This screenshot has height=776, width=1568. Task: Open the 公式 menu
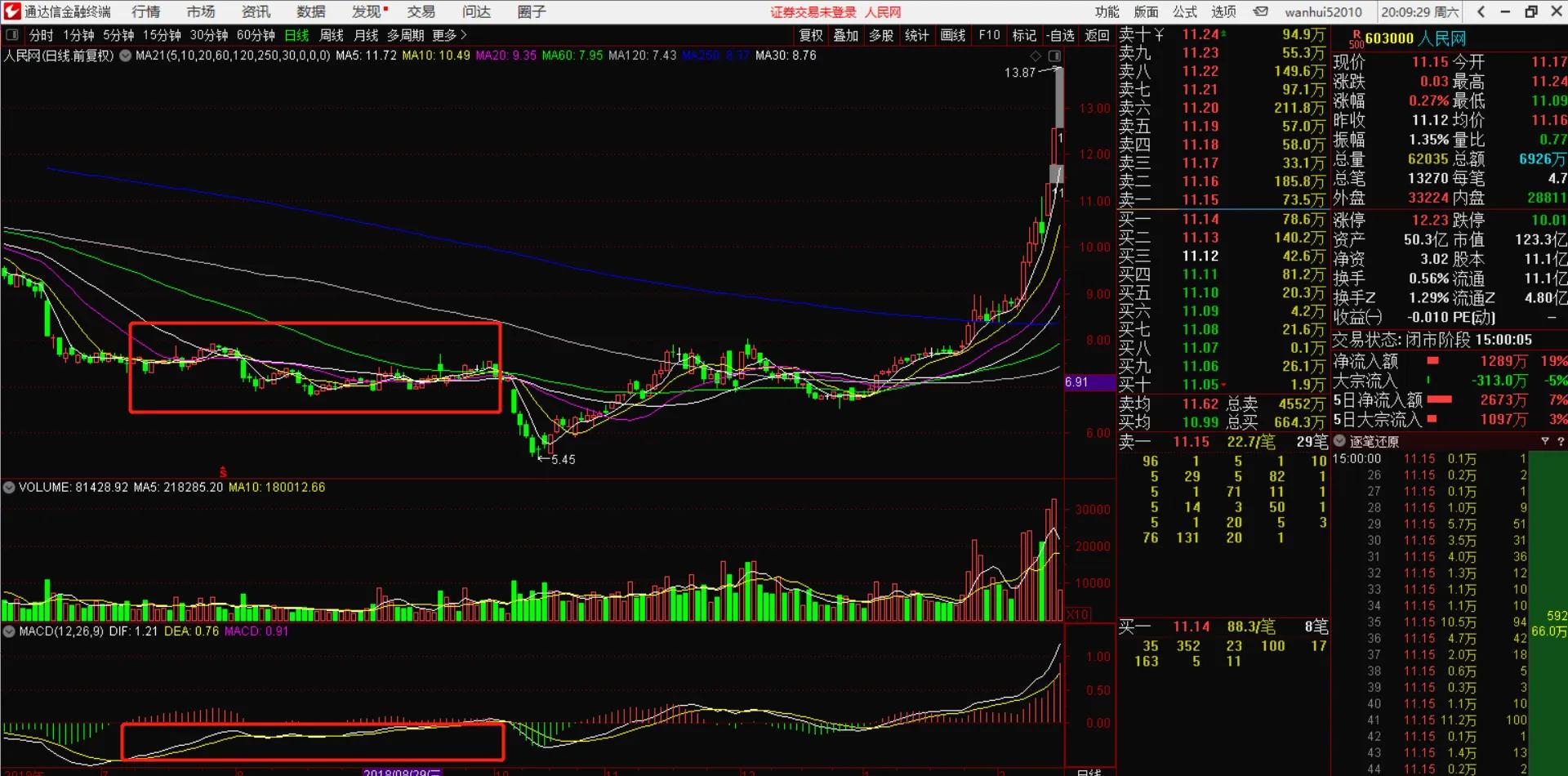pos(1185,11)
